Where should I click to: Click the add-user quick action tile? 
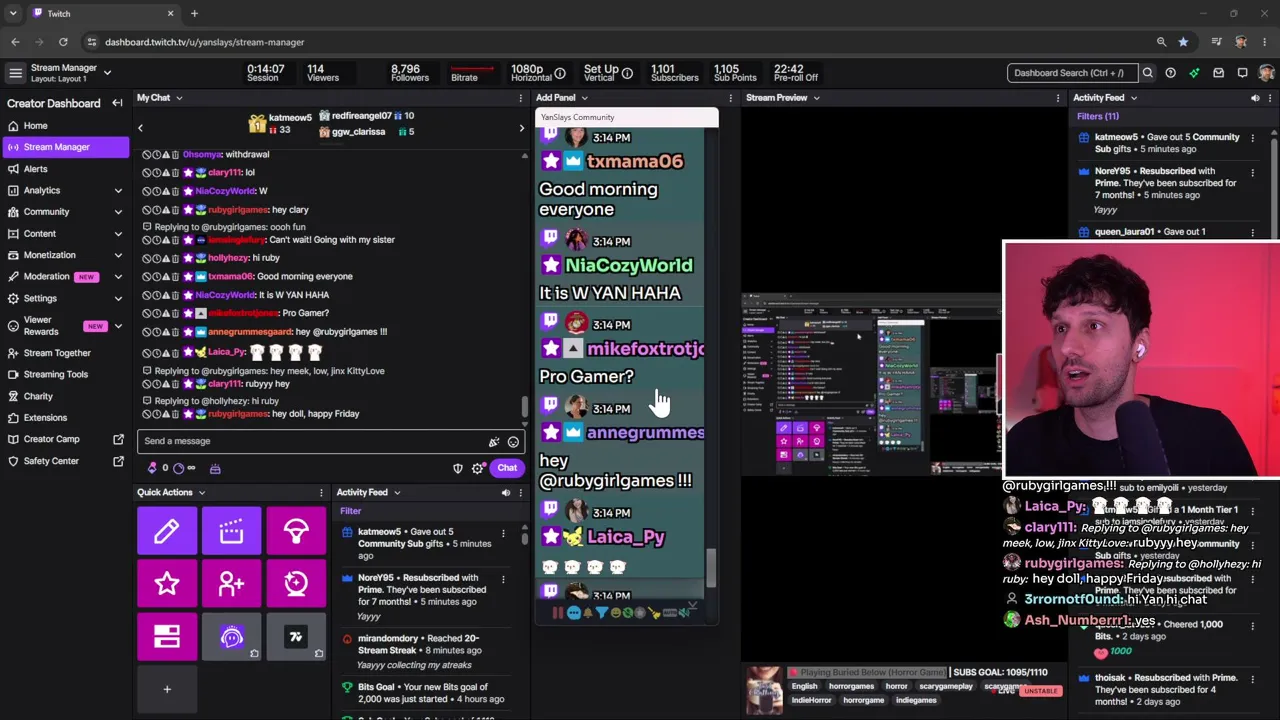click(231, 584)
